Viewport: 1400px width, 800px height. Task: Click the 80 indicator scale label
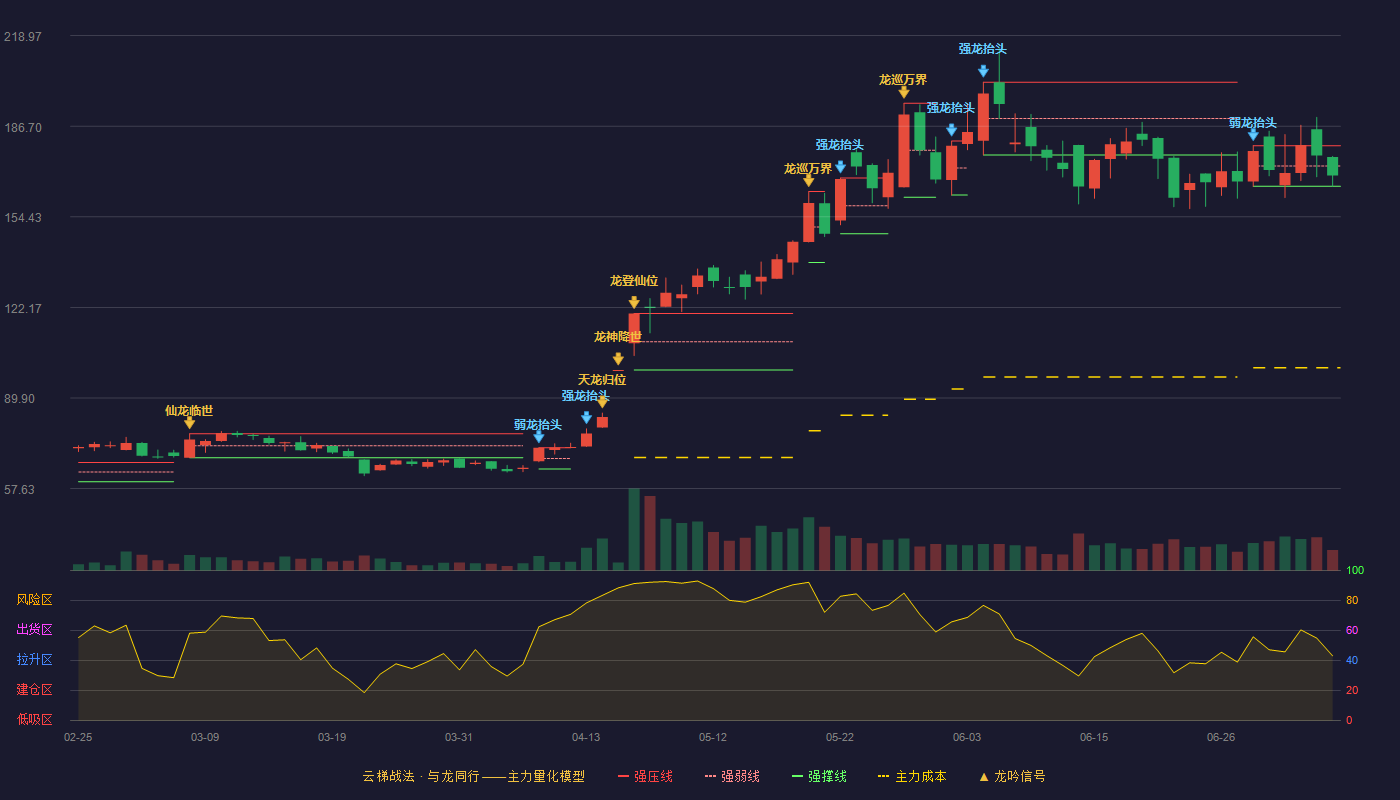pyautogui.click(x=1351, y=601)
